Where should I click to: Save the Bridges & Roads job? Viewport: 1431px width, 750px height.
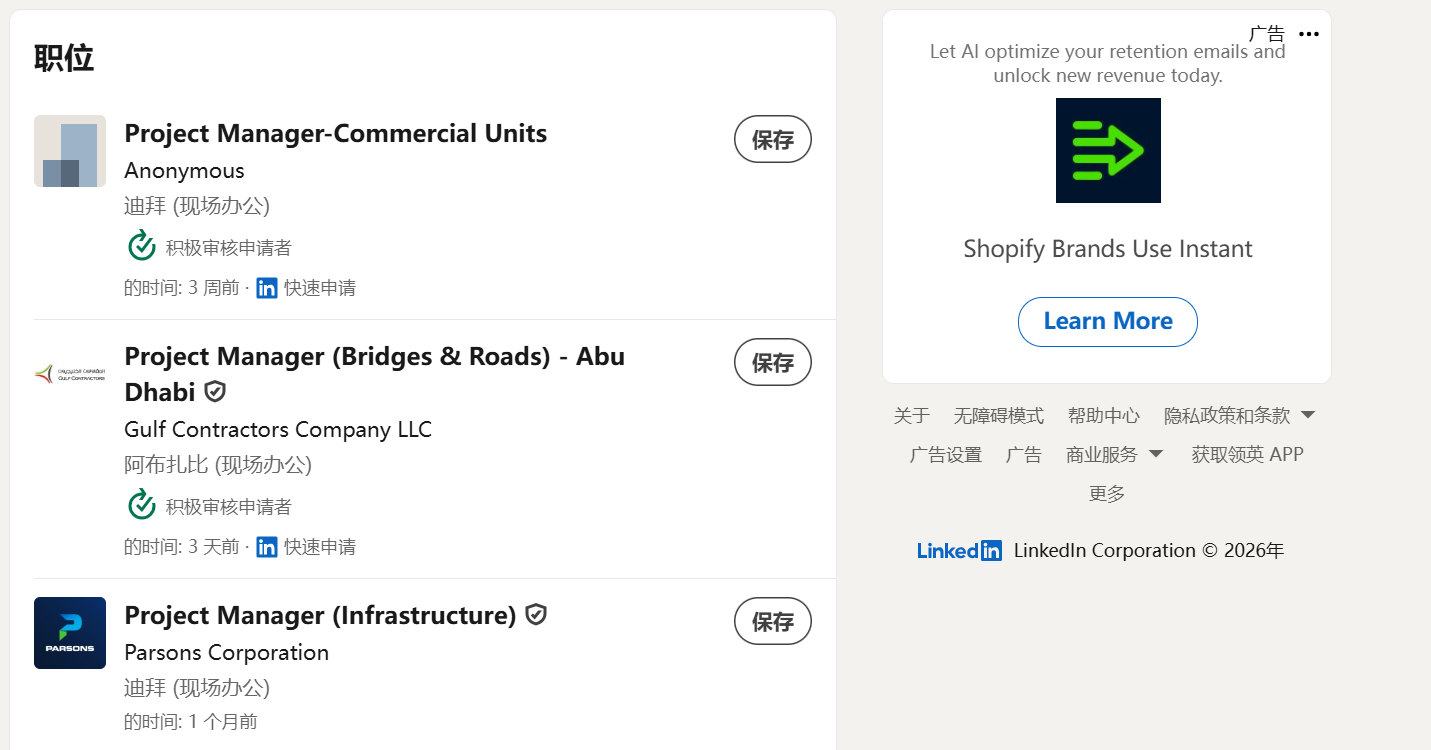(x=773, y=362)
